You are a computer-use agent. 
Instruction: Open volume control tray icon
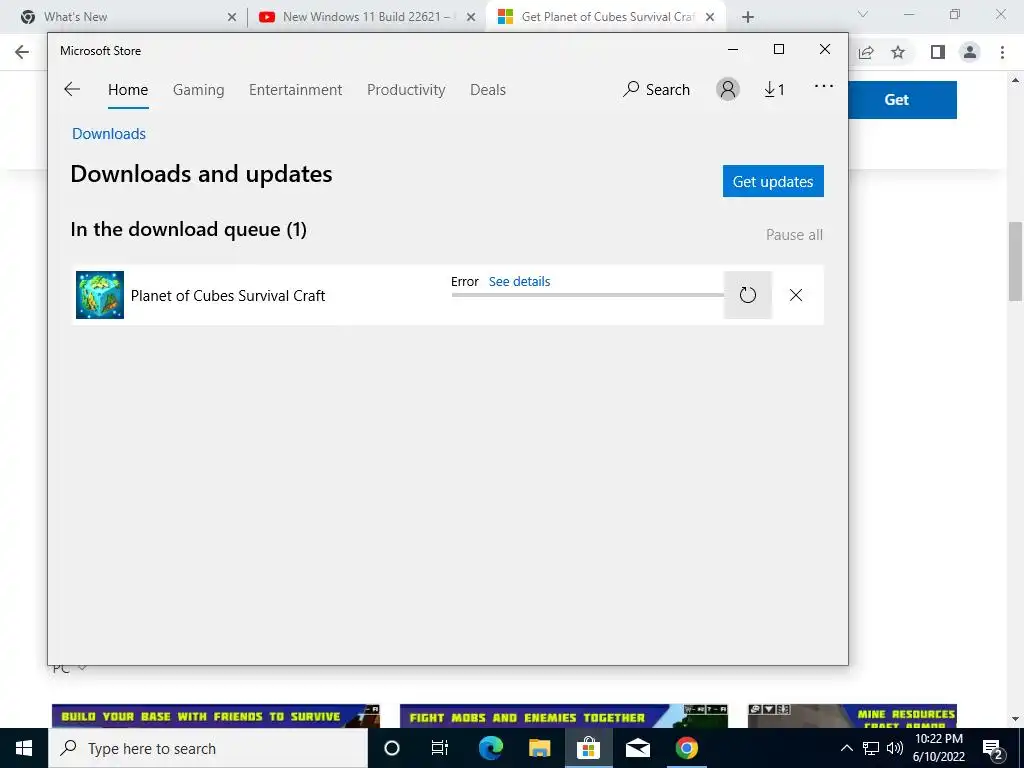[x=895, y=748]
